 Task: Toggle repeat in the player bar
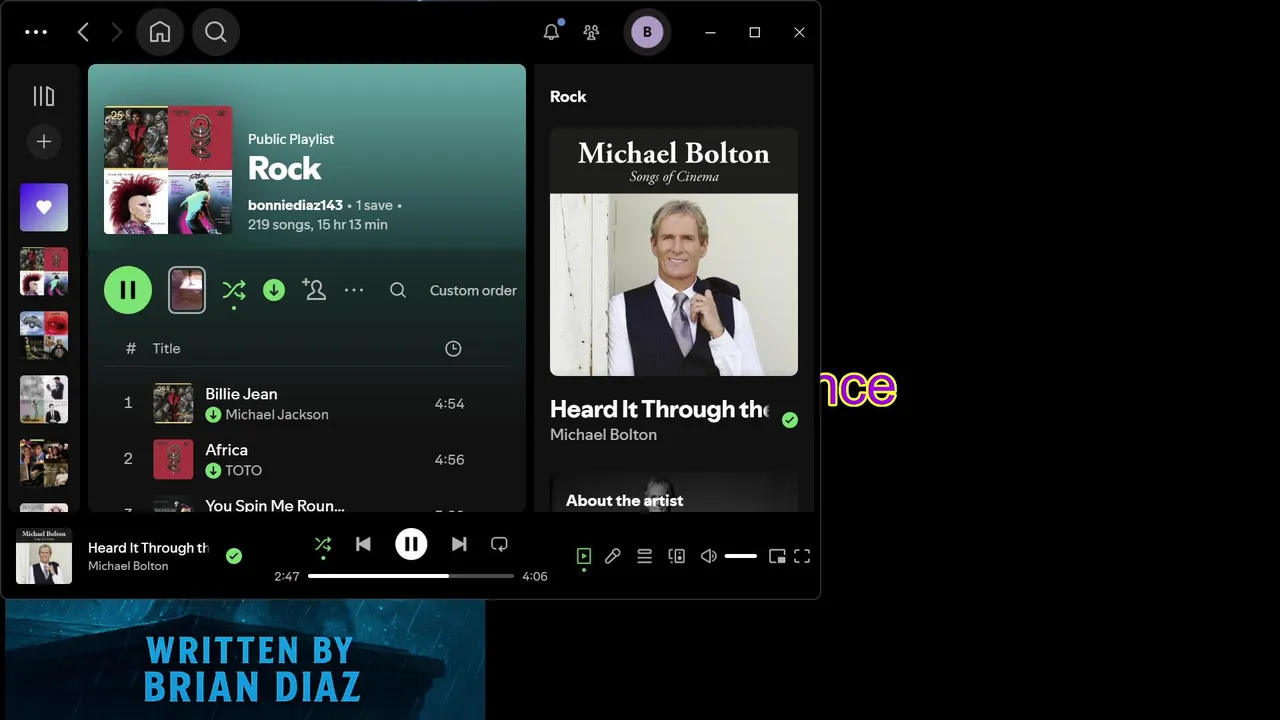[499, 544]
